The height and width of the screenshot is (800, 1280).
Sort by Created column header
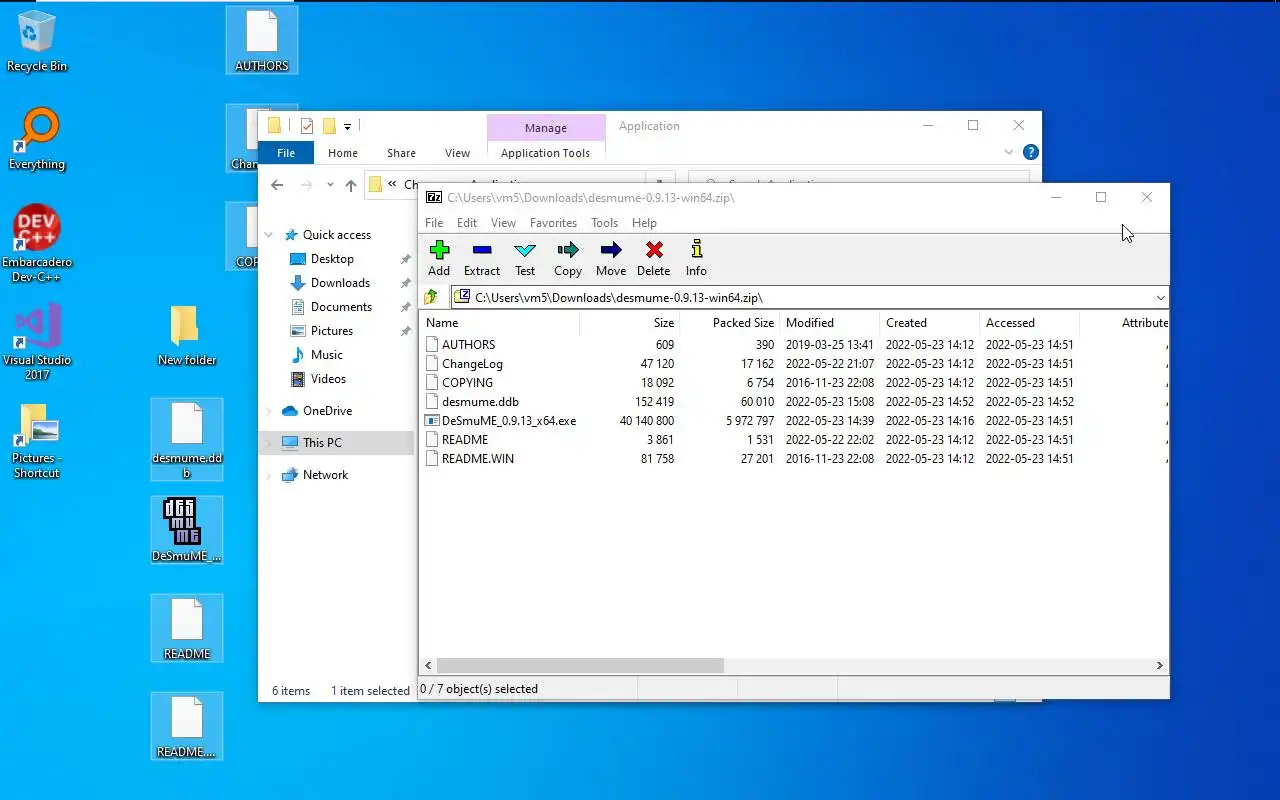[930, 323]
